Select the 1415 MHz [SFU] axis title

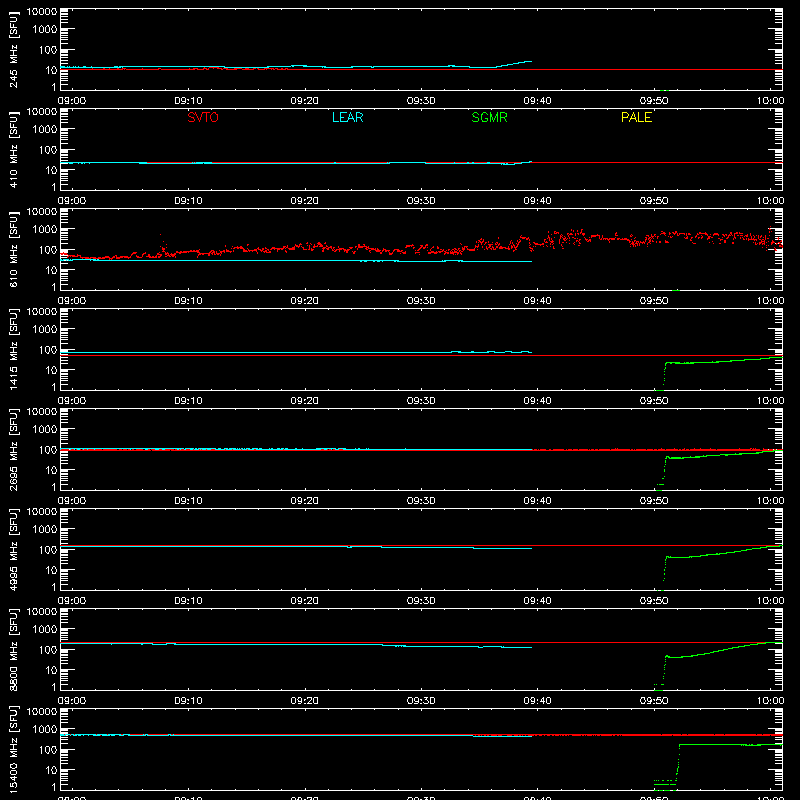pyautogui.click(x=14, y=349)
